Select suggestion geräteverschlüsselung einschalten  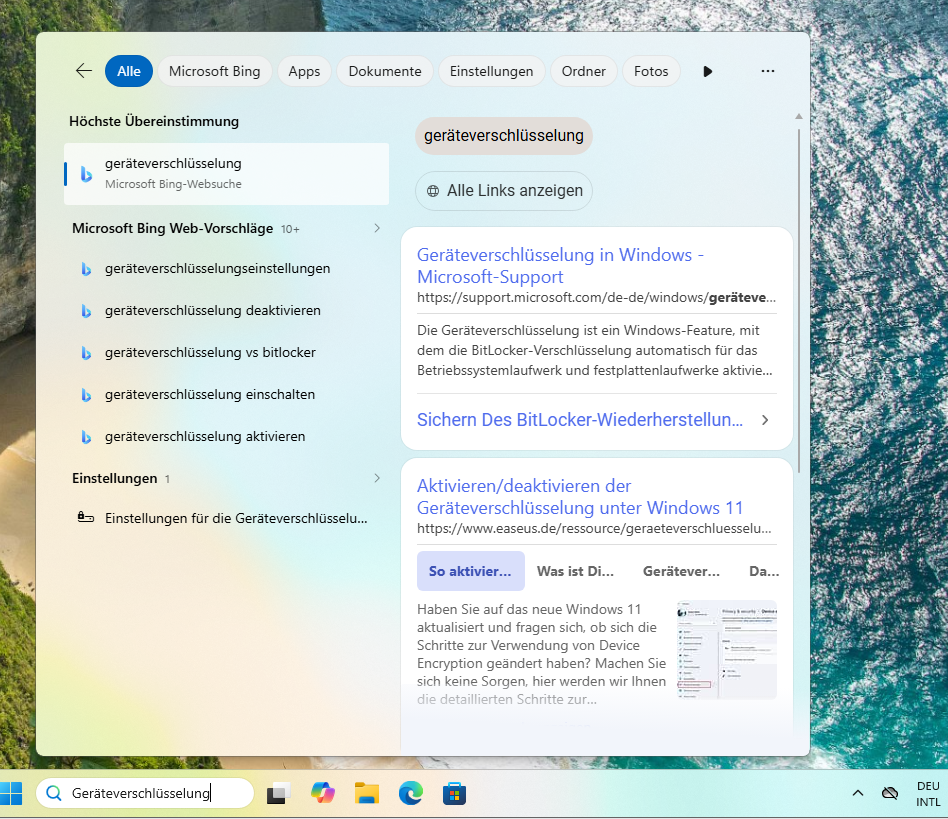(x=226, y=395)
